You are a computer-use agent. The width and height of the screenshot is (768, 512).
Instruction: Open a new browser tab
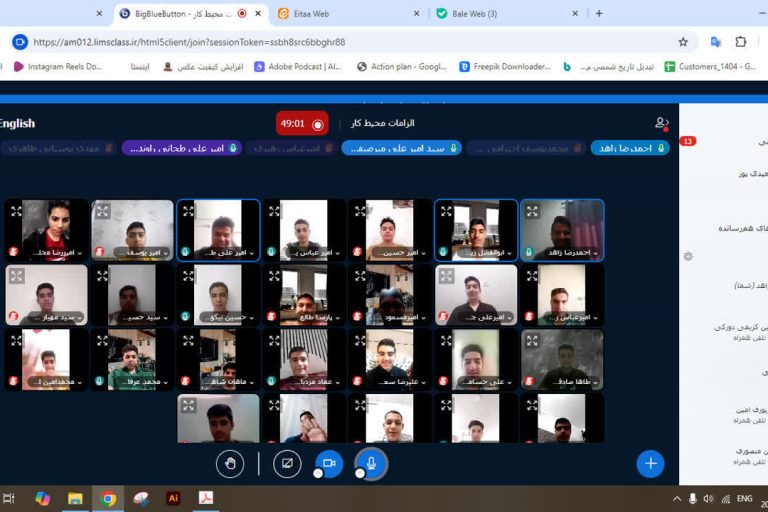[x=599, y=14]
